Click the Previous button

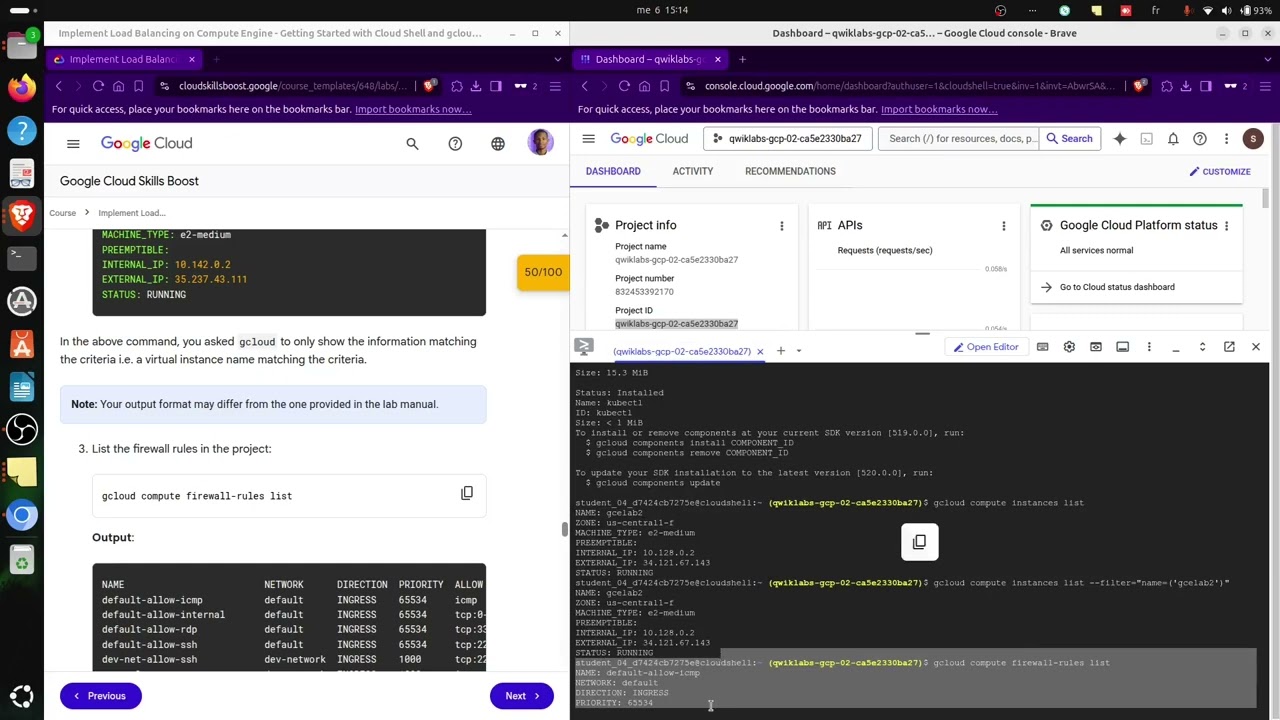click(100, 696)
